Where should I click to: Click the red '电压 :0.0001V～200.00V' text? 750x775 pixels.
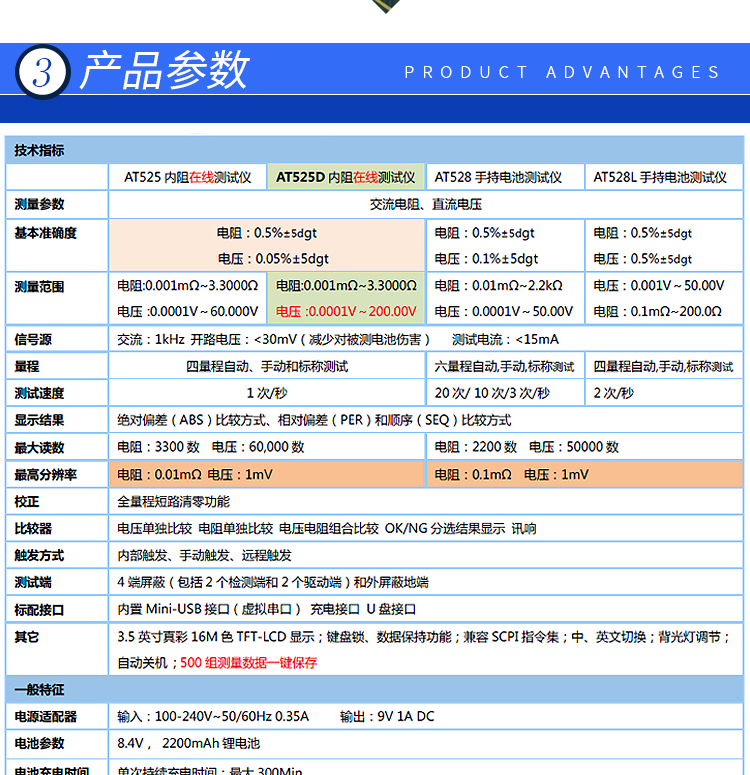(346, 311)
